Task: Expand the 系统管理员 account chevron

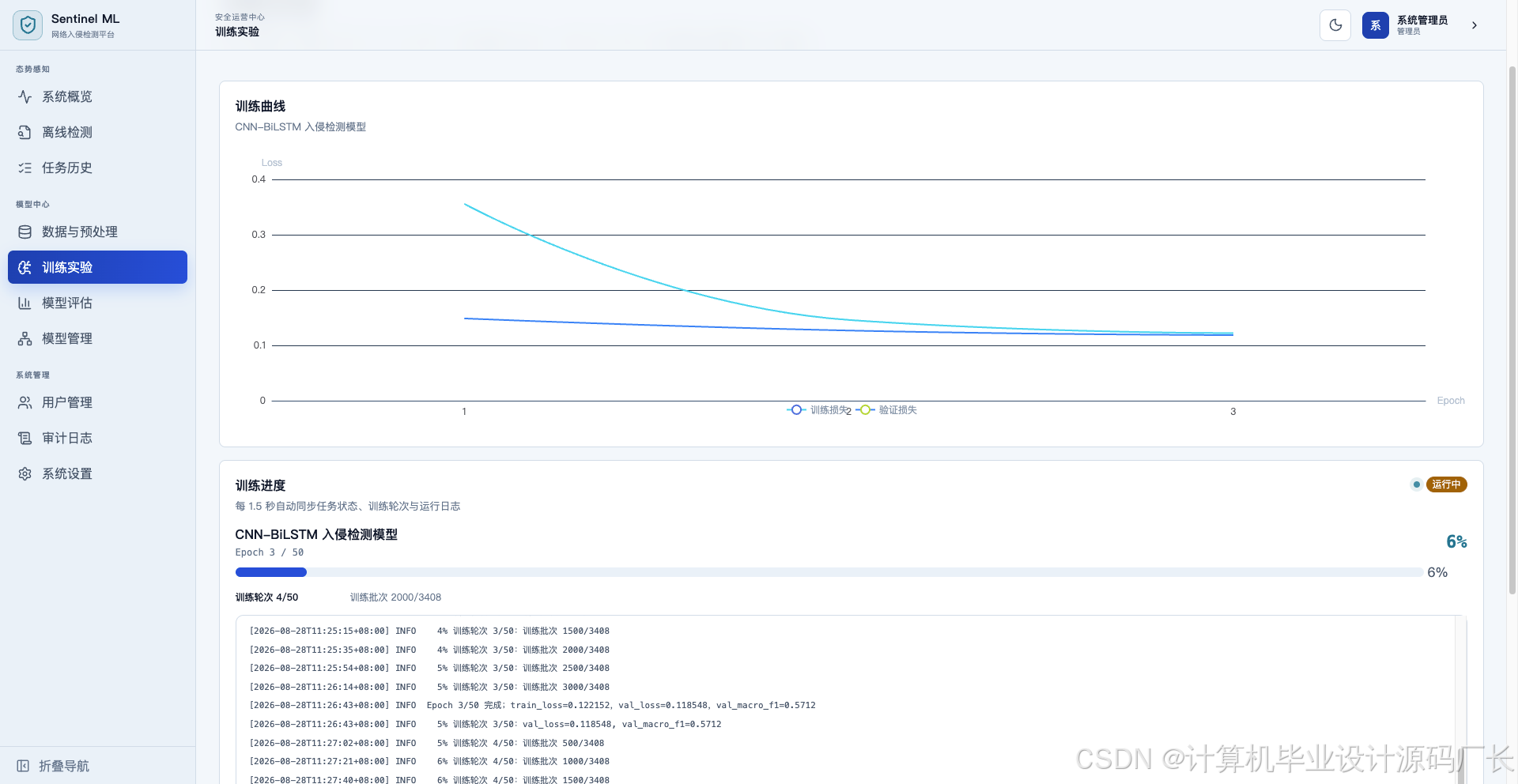Action: [1475, 25]
